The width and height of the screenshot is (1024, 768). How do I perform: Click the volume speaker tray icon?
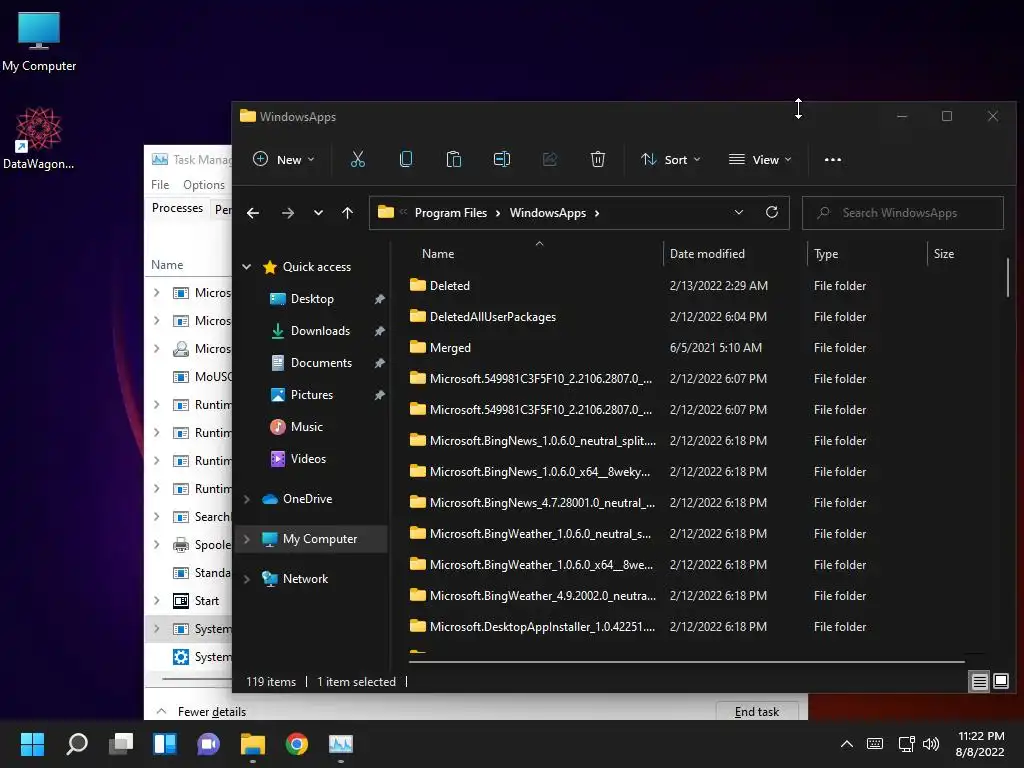coord(931,744)
